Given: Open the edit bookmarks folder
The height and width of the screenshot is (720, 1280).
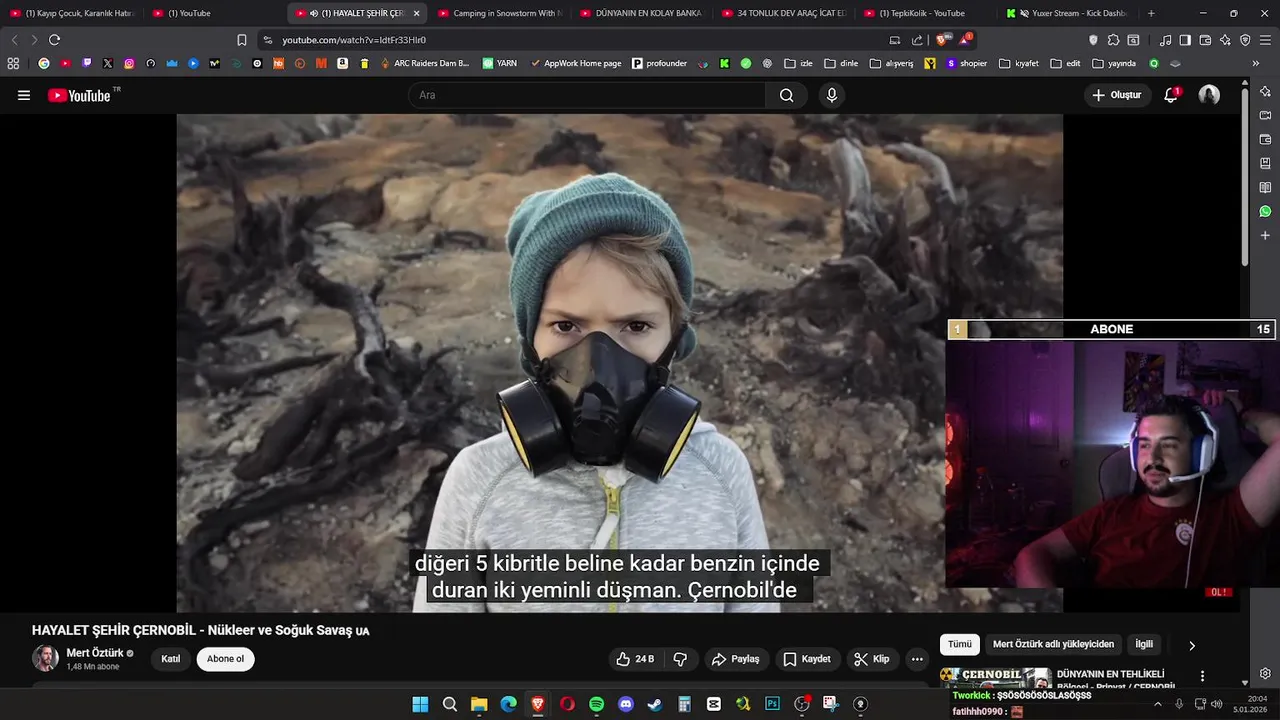Looking at the screenshot, I should tap(1066, 63).
